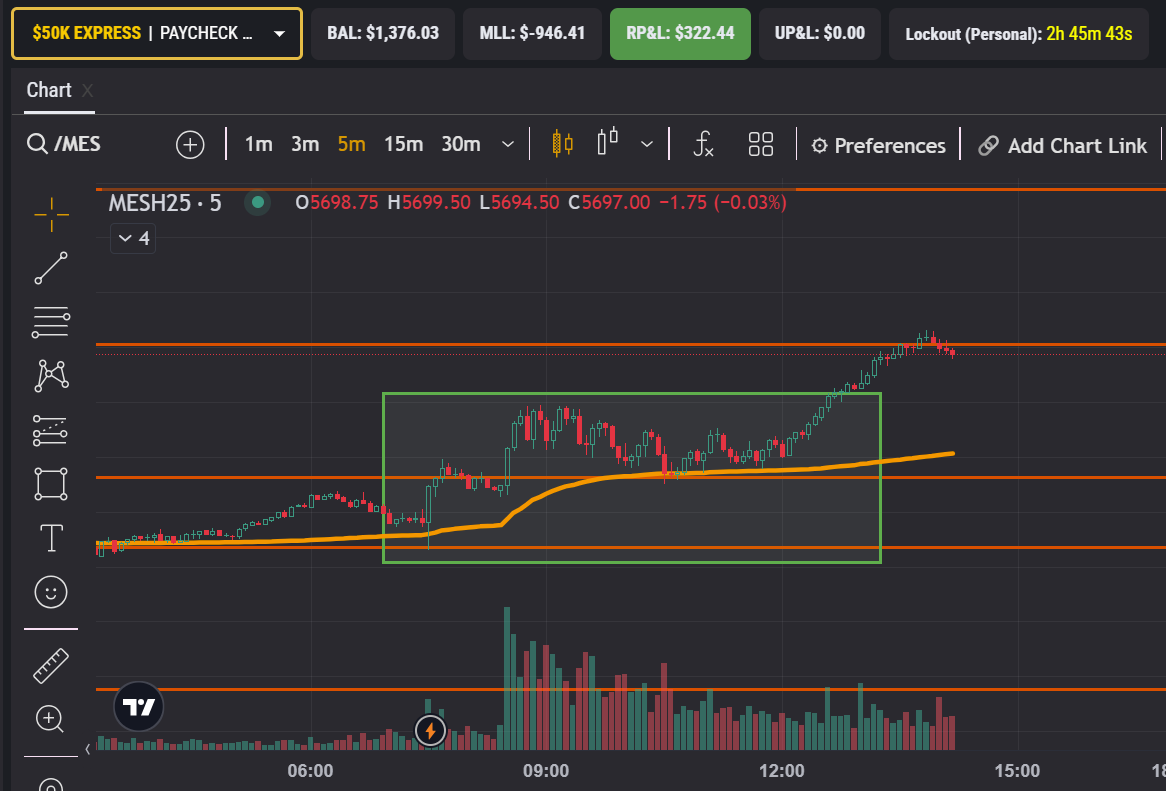Click the -1.75 (-0.03%) change value
1166x791 pixels.
pos(723,202)
